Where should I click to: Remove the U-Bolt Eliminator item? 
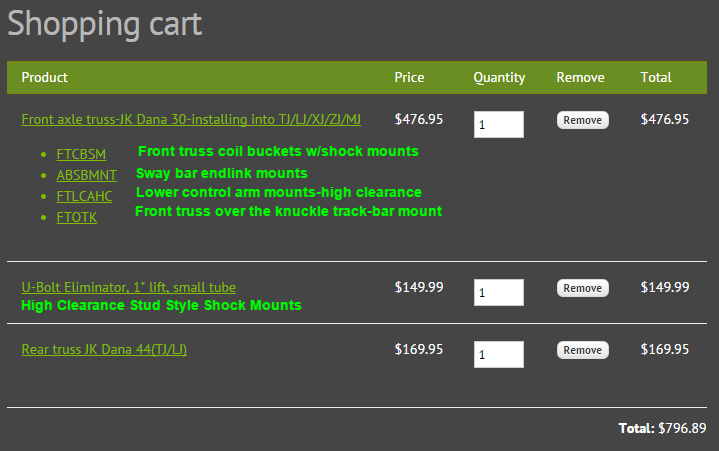click(x=582, y=288)
